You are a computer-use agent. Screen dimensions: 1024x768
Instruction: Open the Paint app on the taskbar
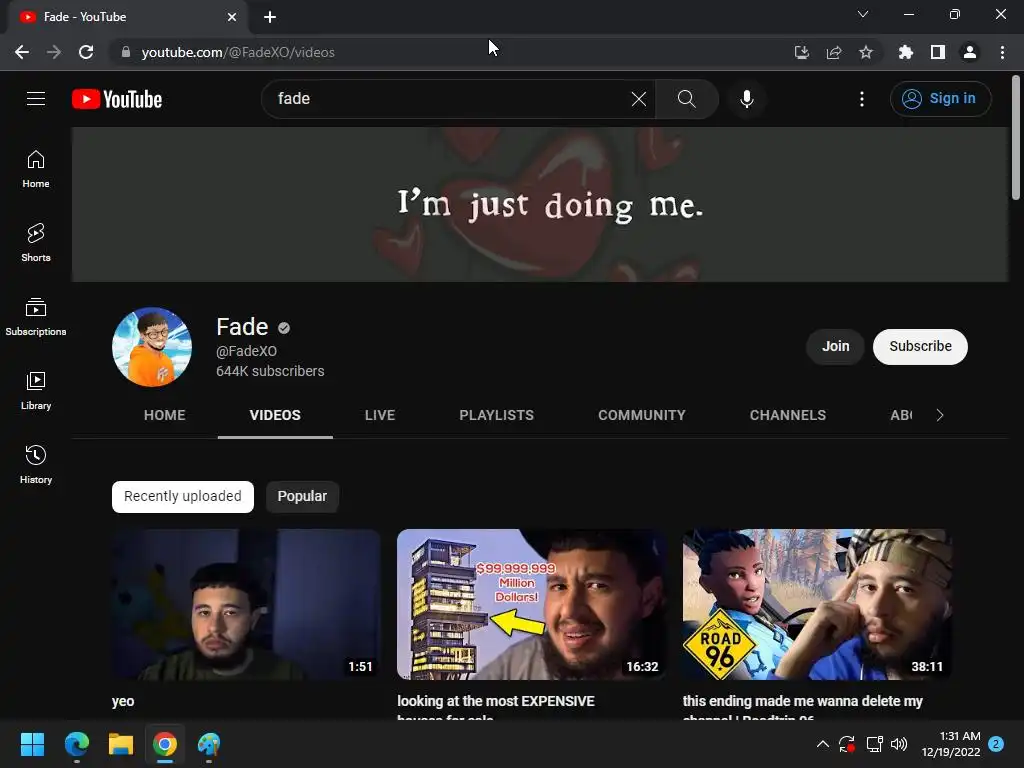tap(209, 744)
